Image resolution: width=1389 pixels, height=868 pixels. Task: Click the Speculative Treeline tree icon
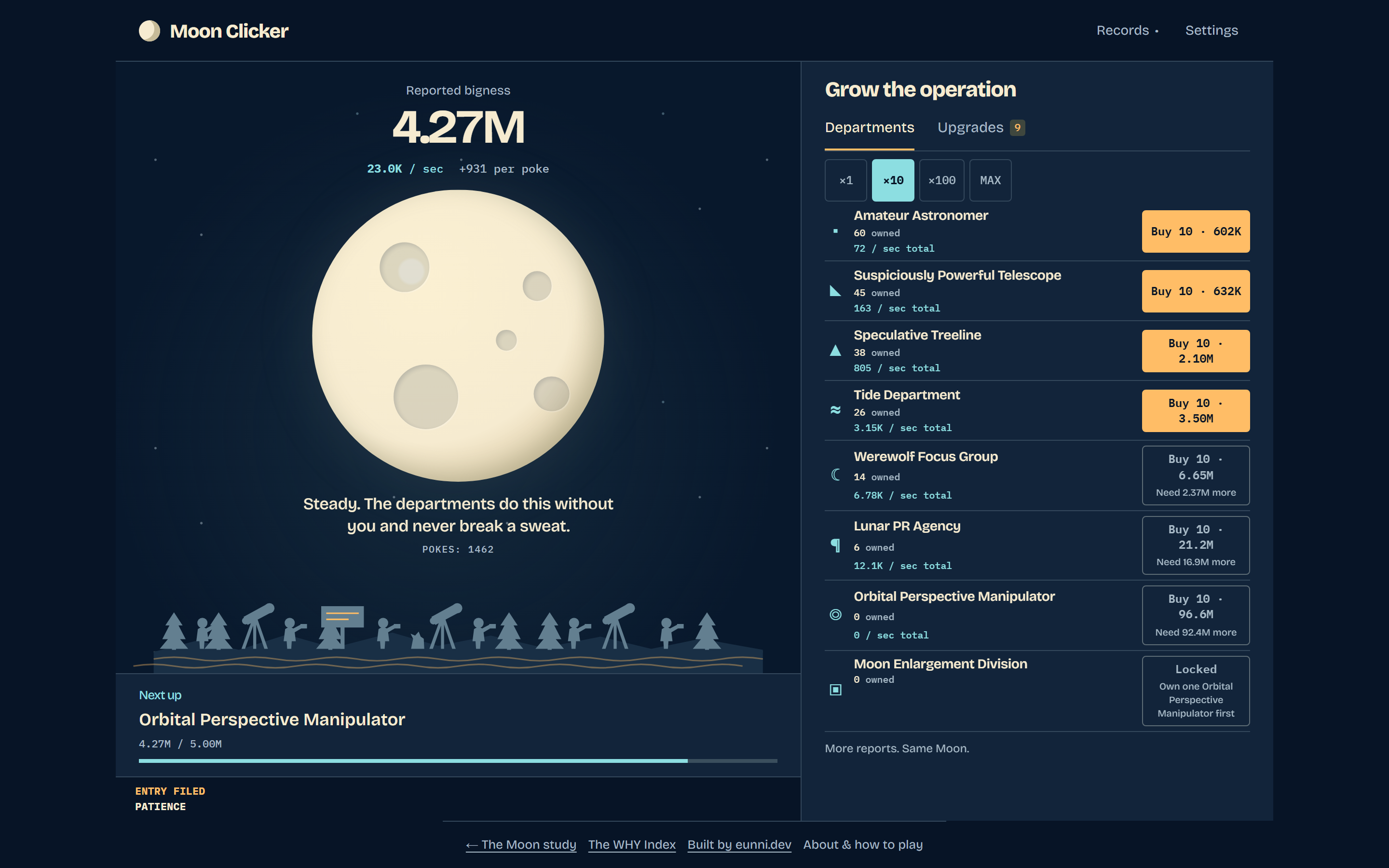coord(836,351)
